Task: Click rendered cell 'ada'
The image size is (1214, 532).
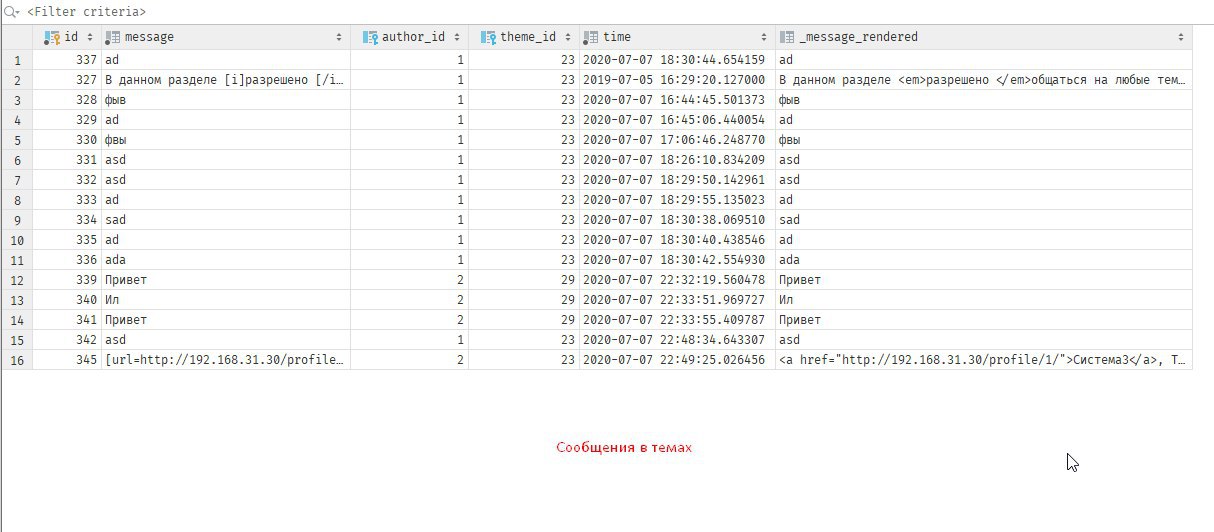Action: pos(984,260)
